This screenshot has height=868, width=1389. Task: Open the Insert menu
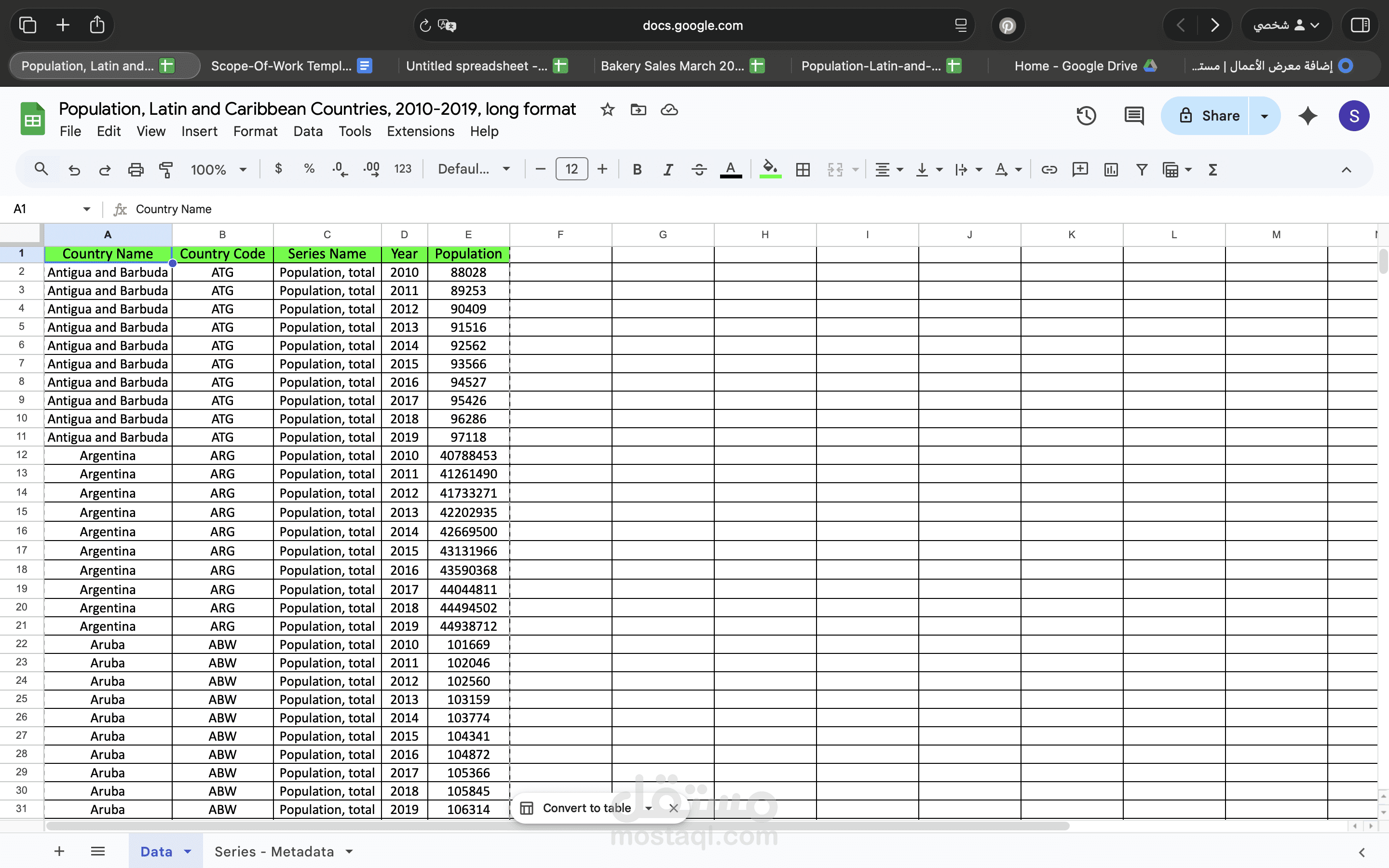pos(199,132)
